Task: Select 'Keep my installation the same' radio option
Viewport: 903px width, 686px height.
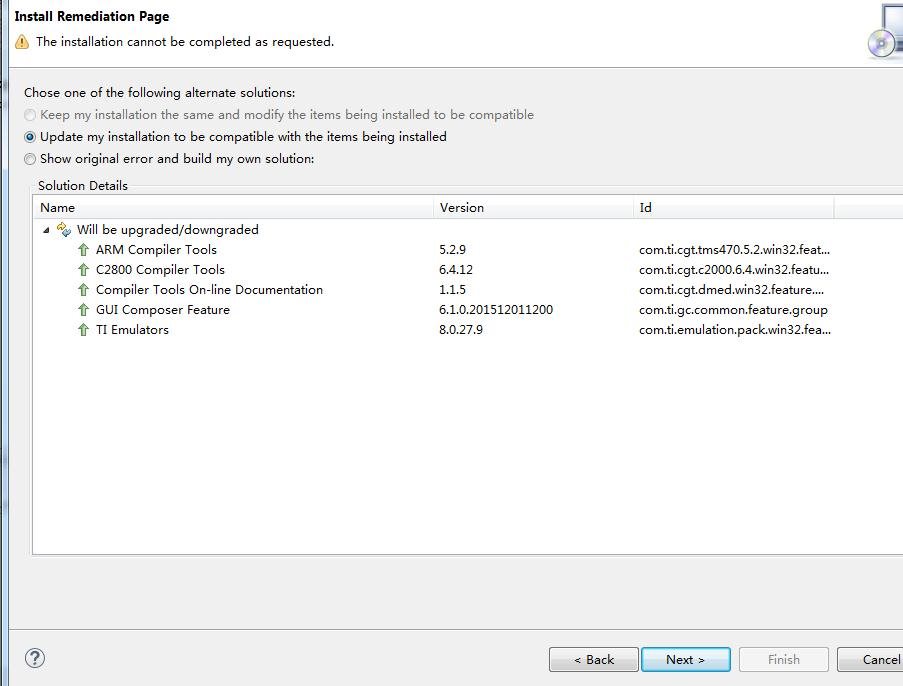Action: click(30, 115)
